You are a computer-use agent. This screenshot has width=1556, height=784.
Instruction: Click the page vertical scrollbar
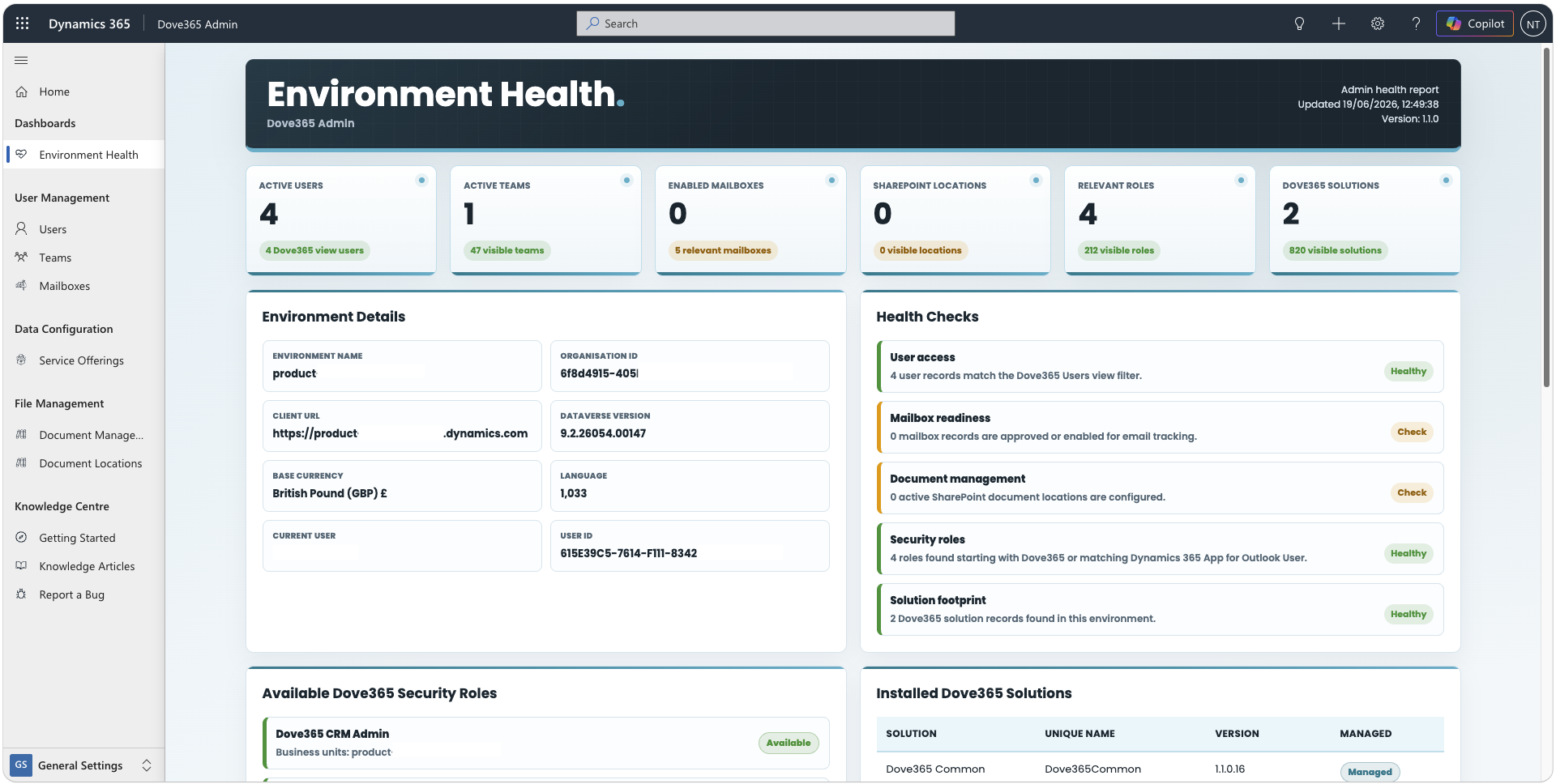[1547, 219]
